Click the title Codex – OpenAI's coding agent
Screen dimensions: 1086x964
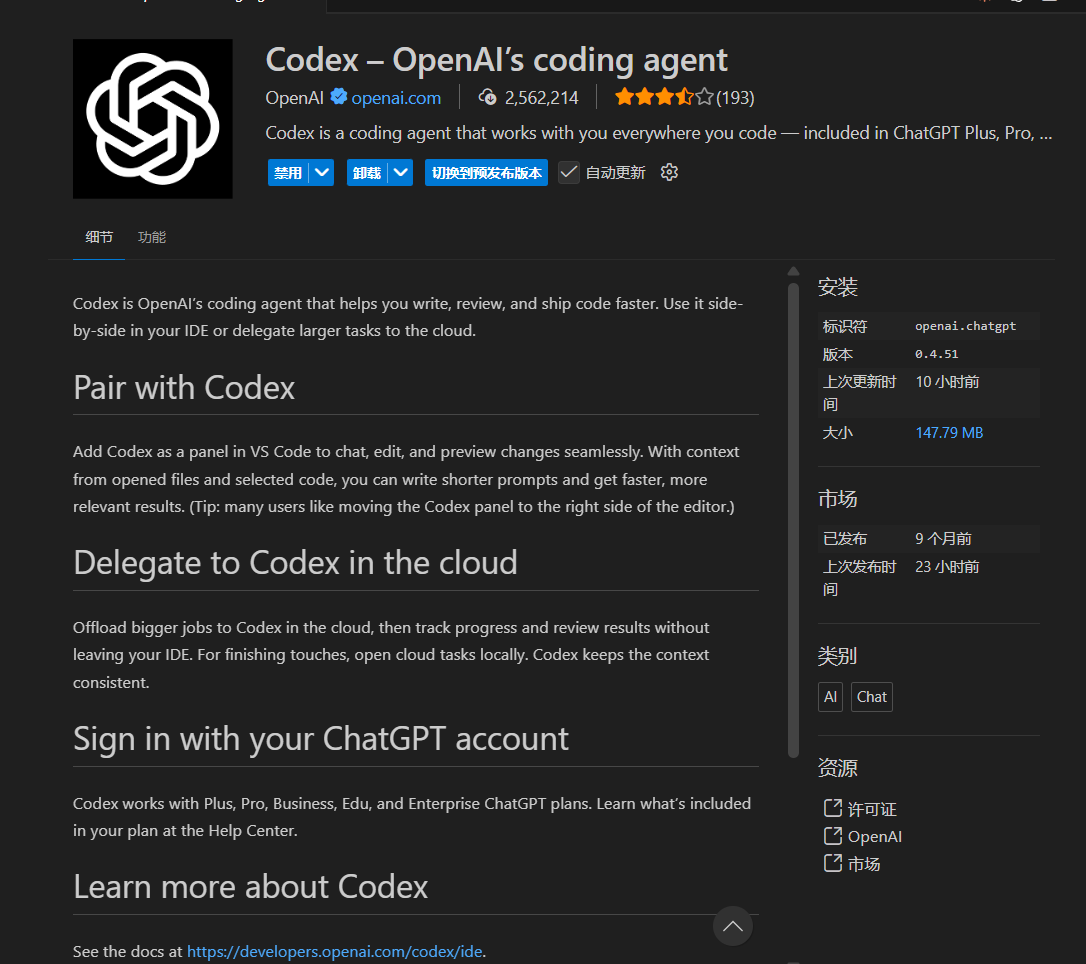(497, 60)
